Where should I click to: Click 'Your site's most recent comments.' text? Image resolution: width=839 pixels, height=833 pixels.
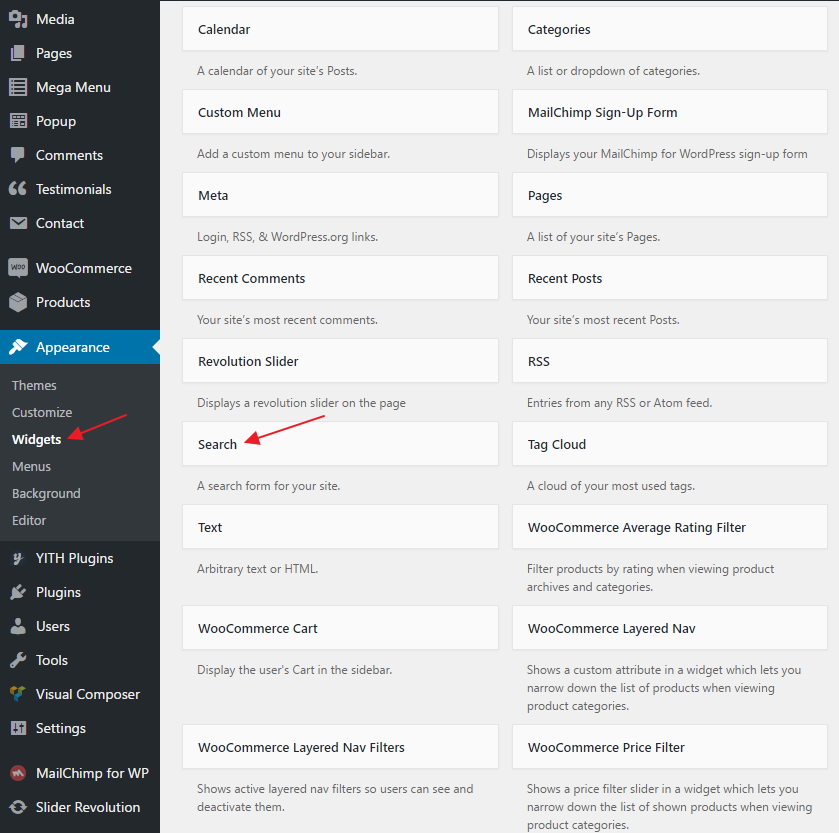click(287, 320)
